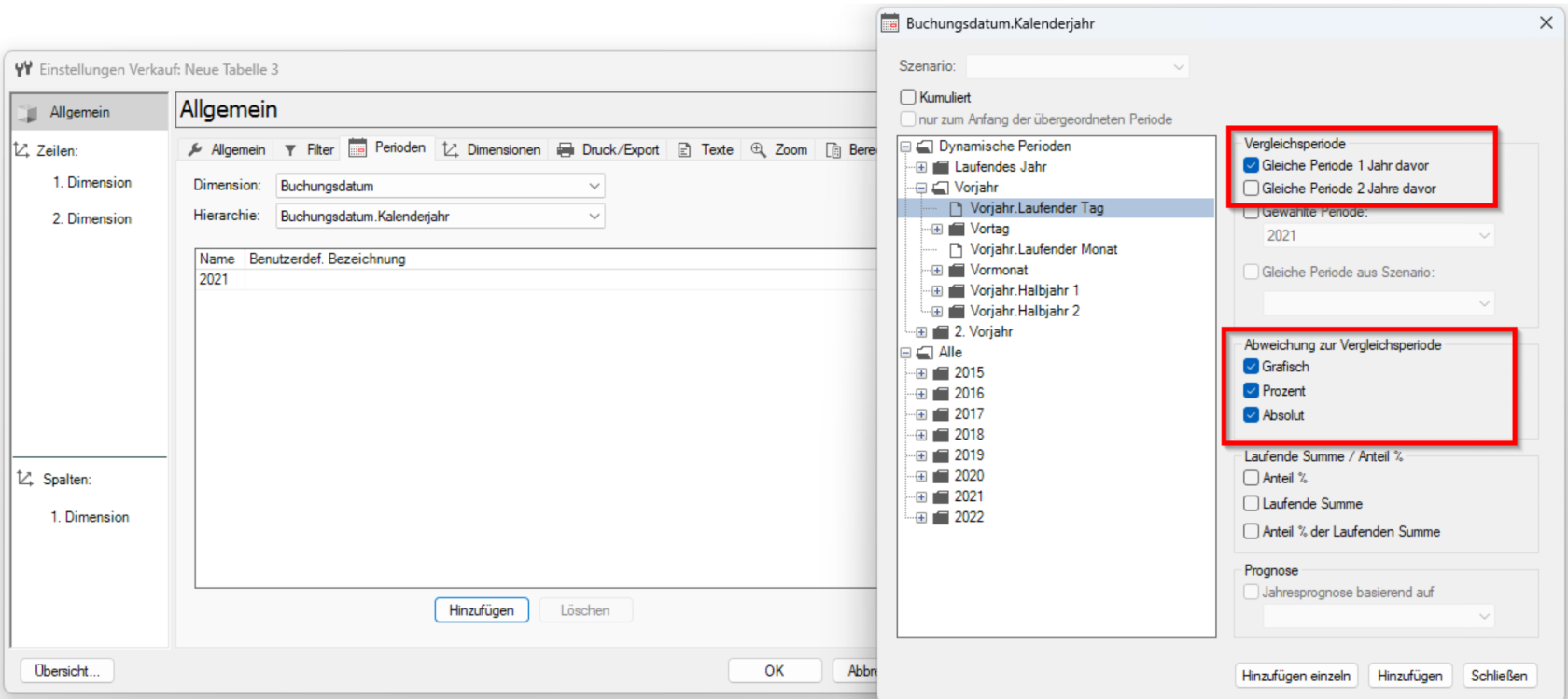1568x699 pixels.
Task: Check Anteil % der Laufenden Summe
Action: point(1252,532)
